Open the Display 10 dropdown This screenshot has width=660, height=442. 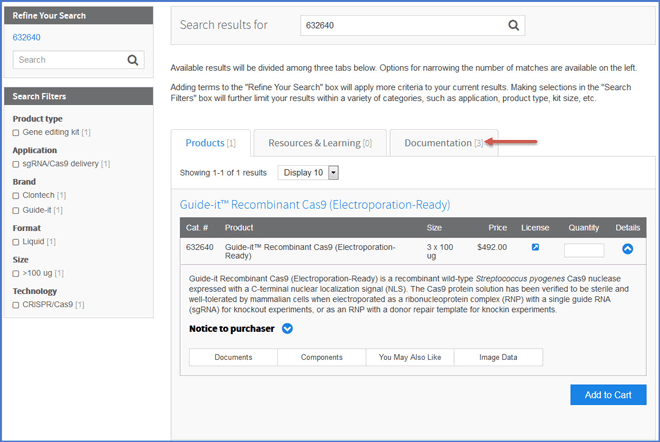point(308,173)
